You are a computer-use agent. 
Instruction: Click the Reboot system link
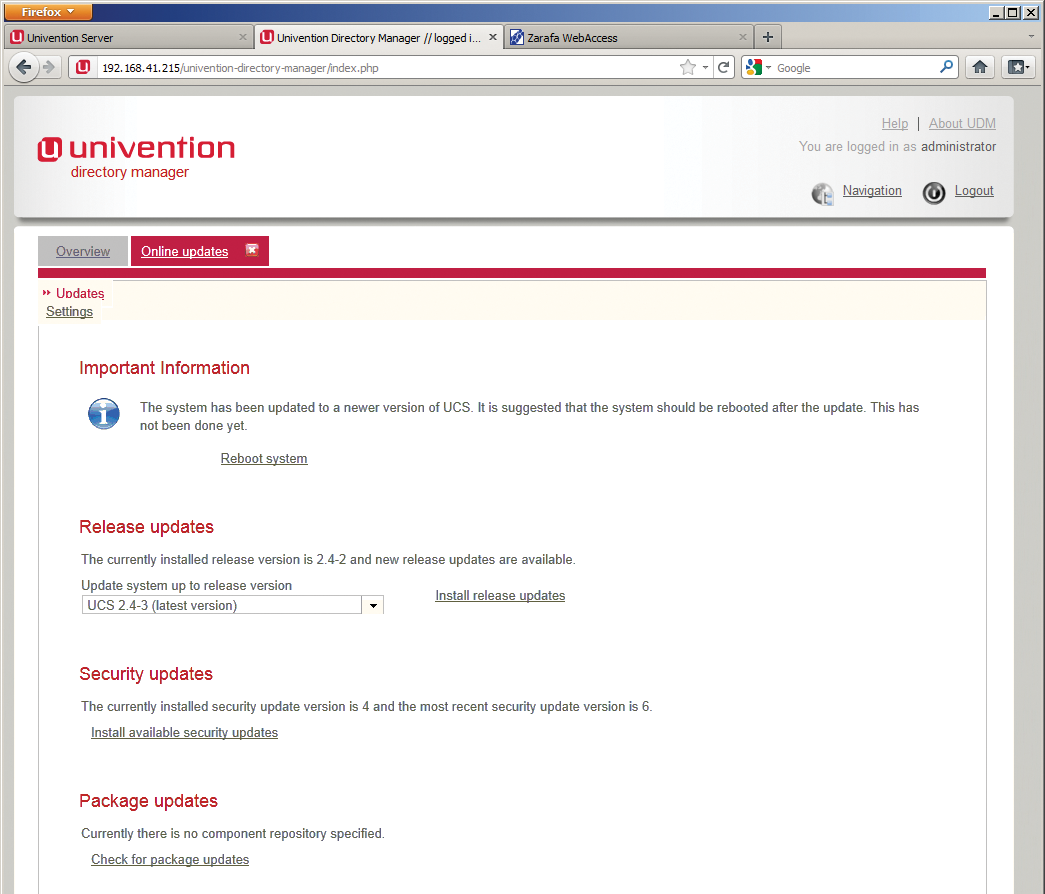[x=264, y=458]
